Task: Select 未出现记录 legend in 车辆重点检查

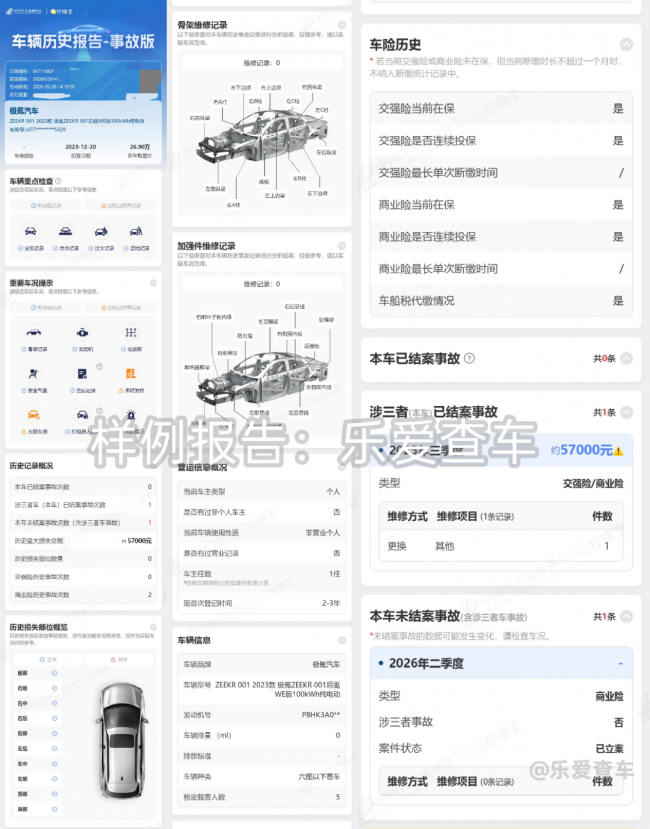Action: point(46,205)
